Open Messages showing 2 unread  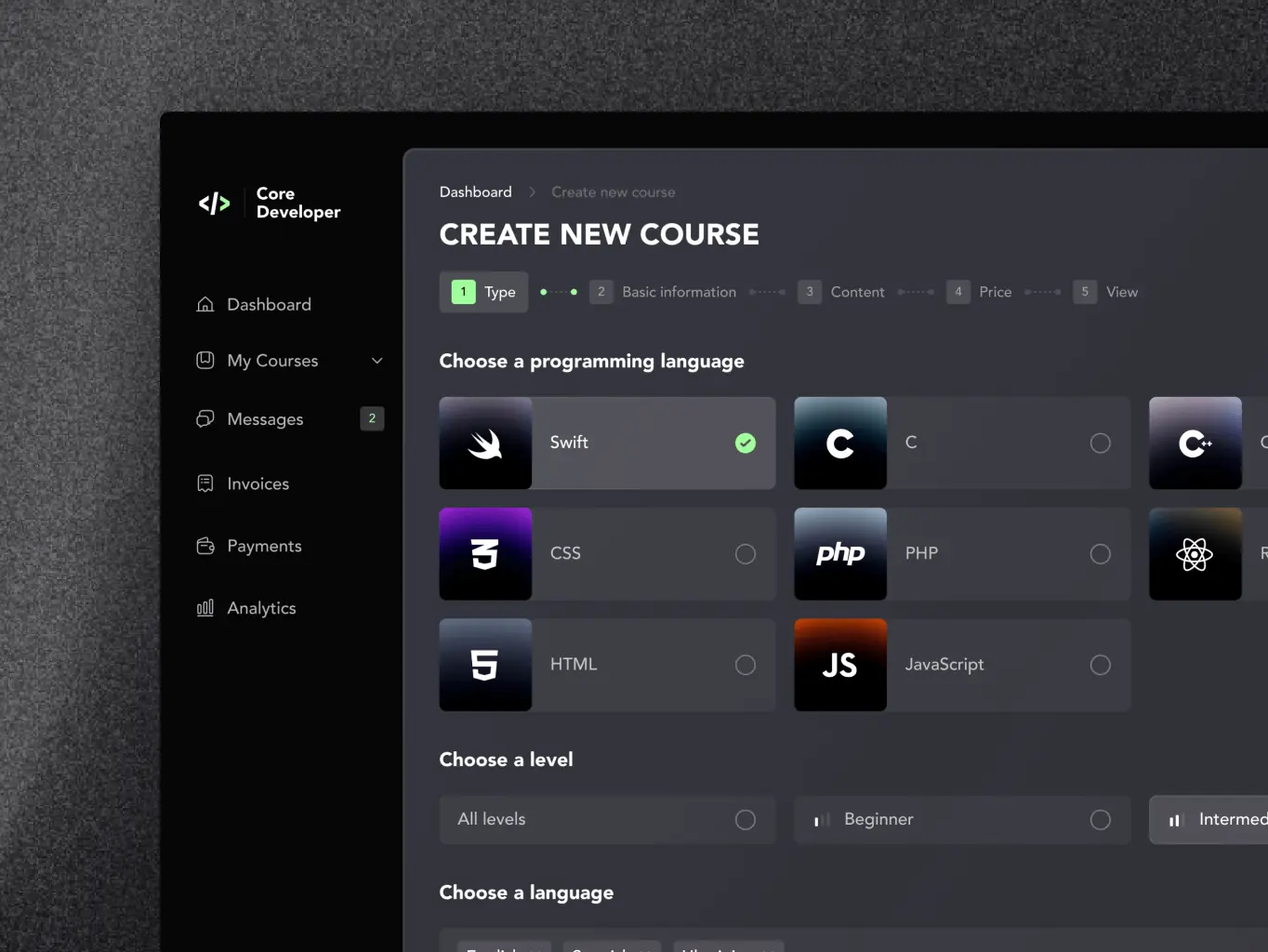click(x=266, y=418)
